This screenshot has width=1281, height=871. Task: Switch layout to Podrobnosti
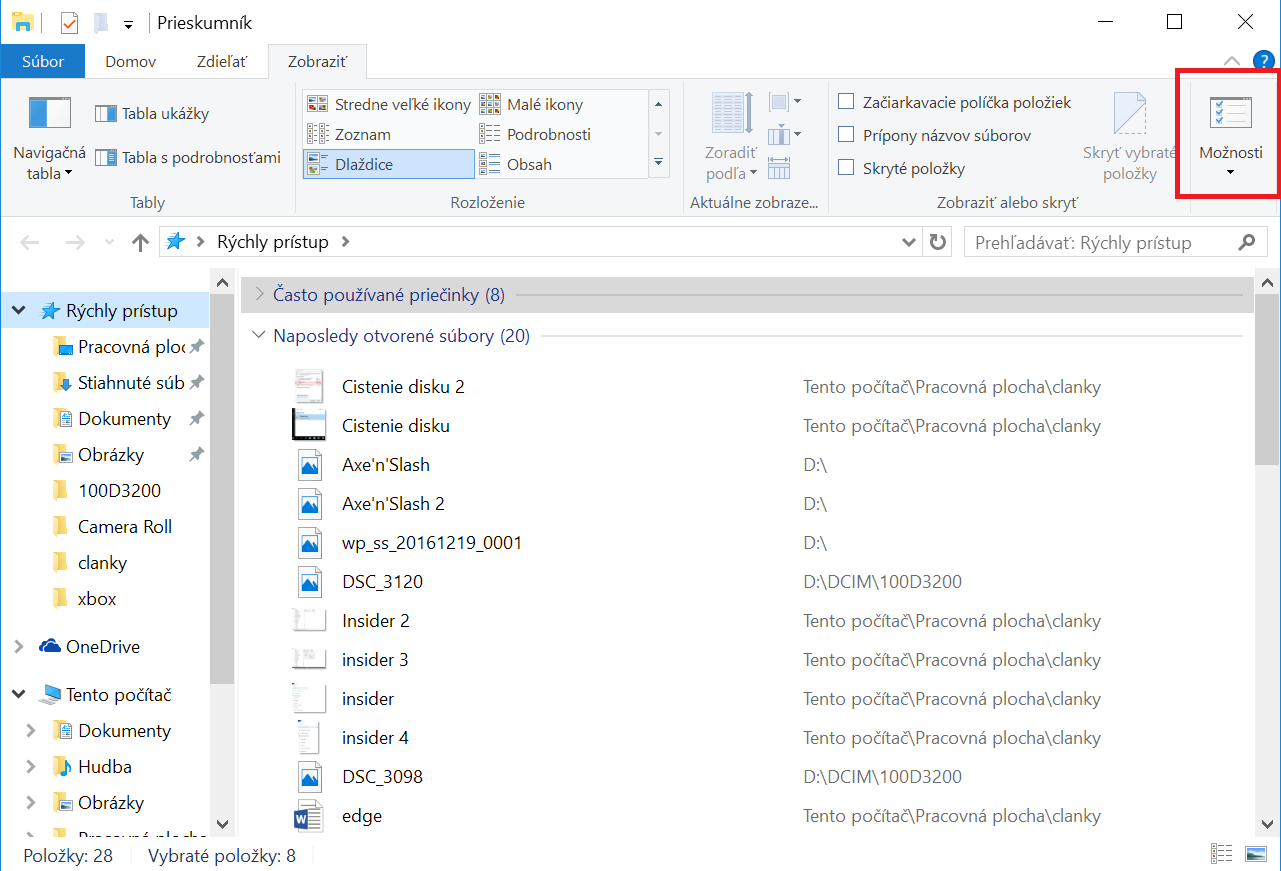coord(535,134)
